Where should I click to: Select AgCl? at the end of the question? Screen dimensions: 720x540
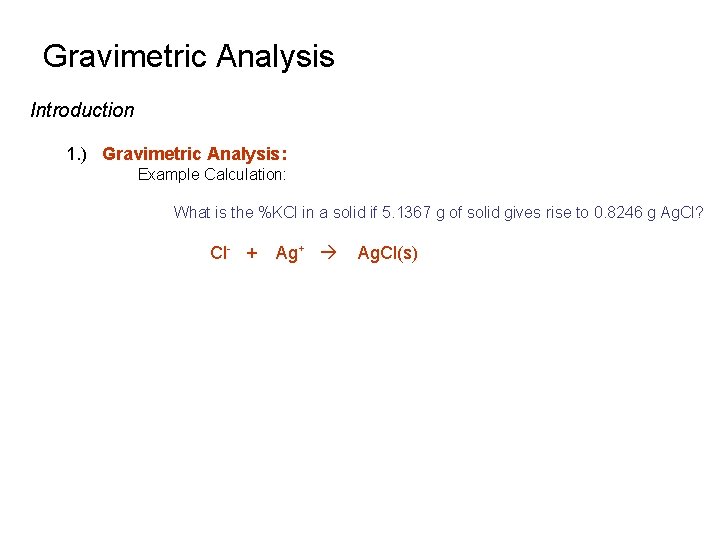click(682, 213)
